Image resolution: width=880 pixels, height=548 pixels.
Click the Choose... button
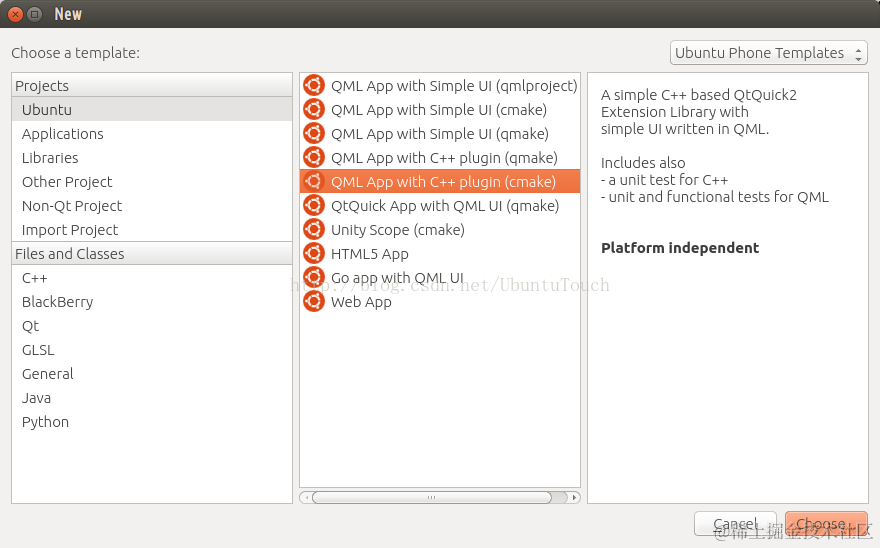pos(826,524)
